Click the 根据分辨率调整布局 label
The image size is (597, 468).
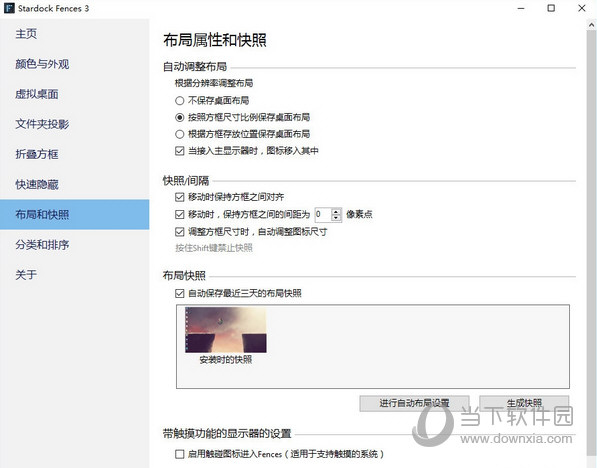coord(214,83)
